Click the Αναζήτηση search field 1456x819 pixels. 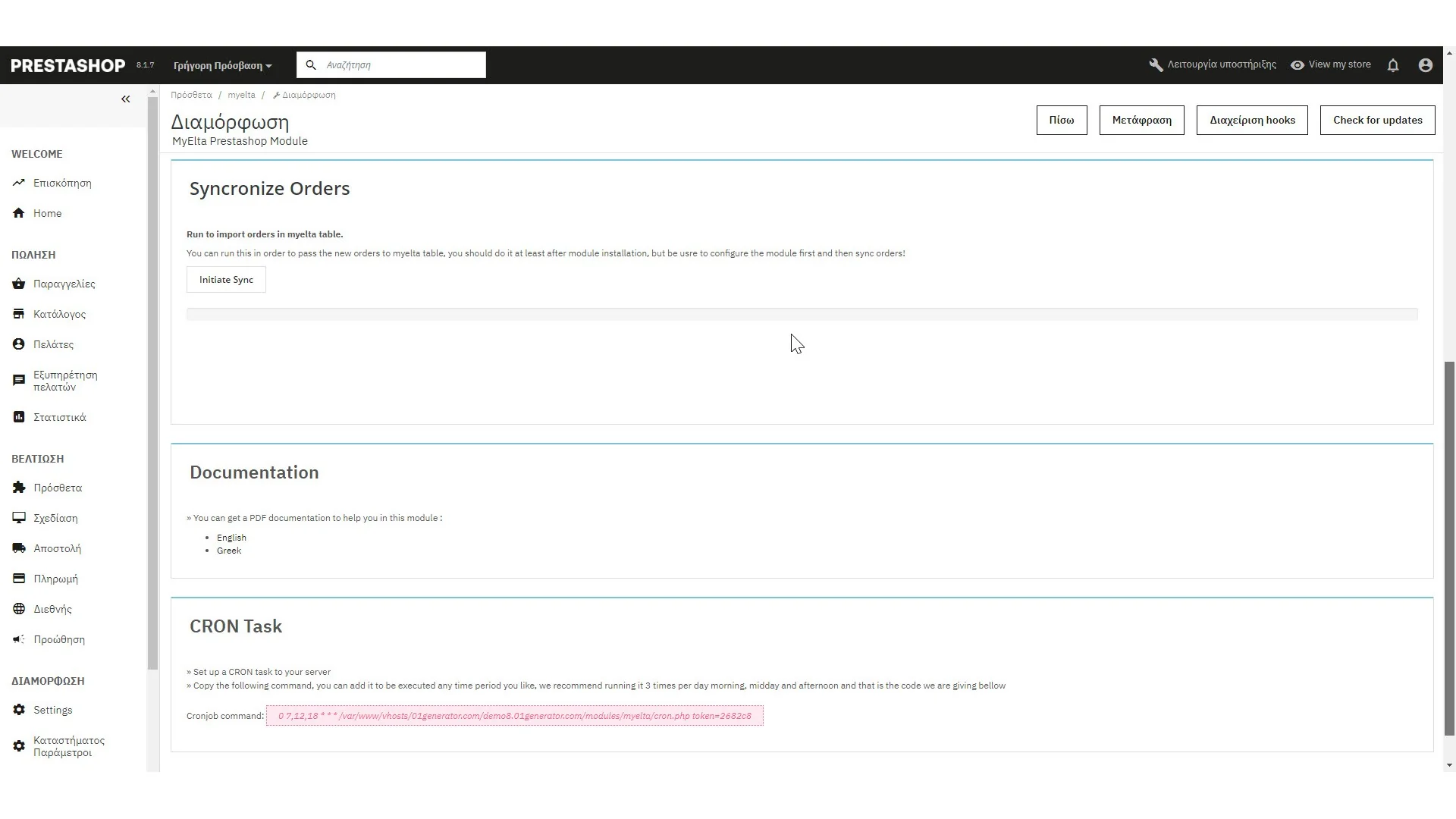pyautogui.click(x=402, y=65)
